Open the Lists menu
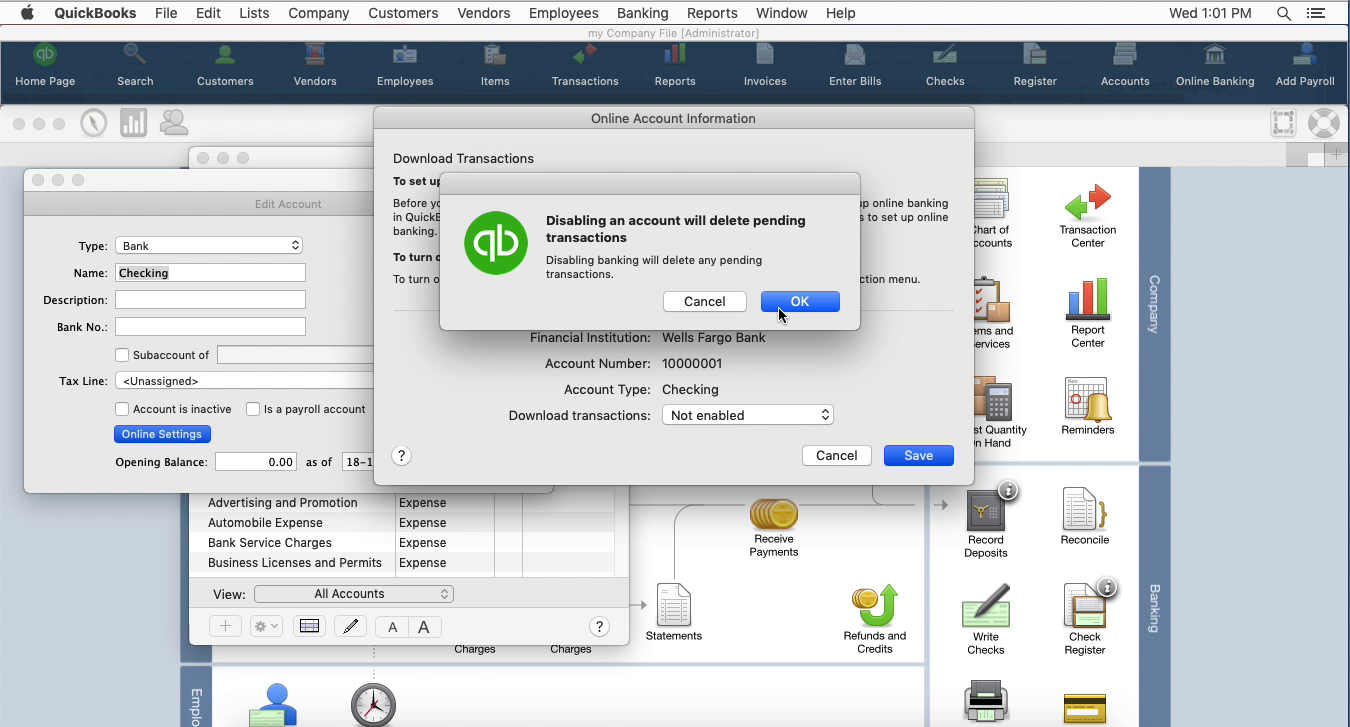The image size is (1350, 727). (x=254, y=13)
